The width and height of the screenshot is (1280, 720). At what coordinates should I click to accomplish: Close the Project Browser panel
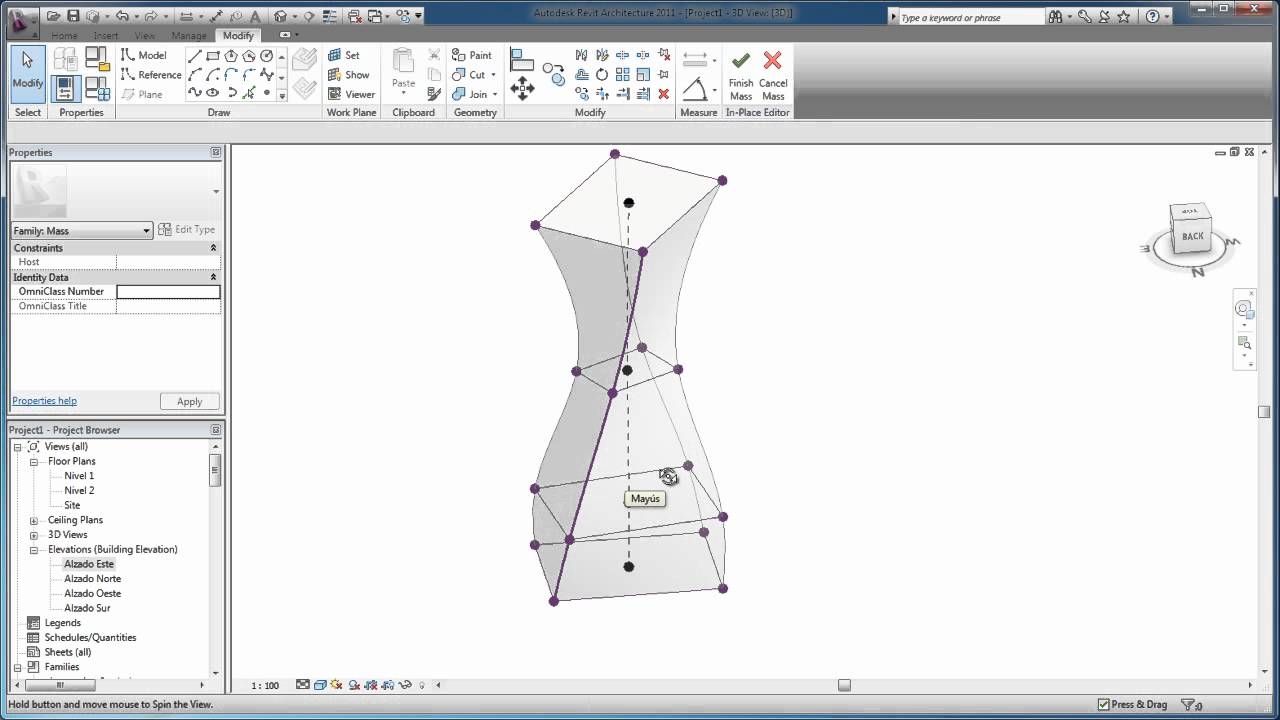point(215,430)
